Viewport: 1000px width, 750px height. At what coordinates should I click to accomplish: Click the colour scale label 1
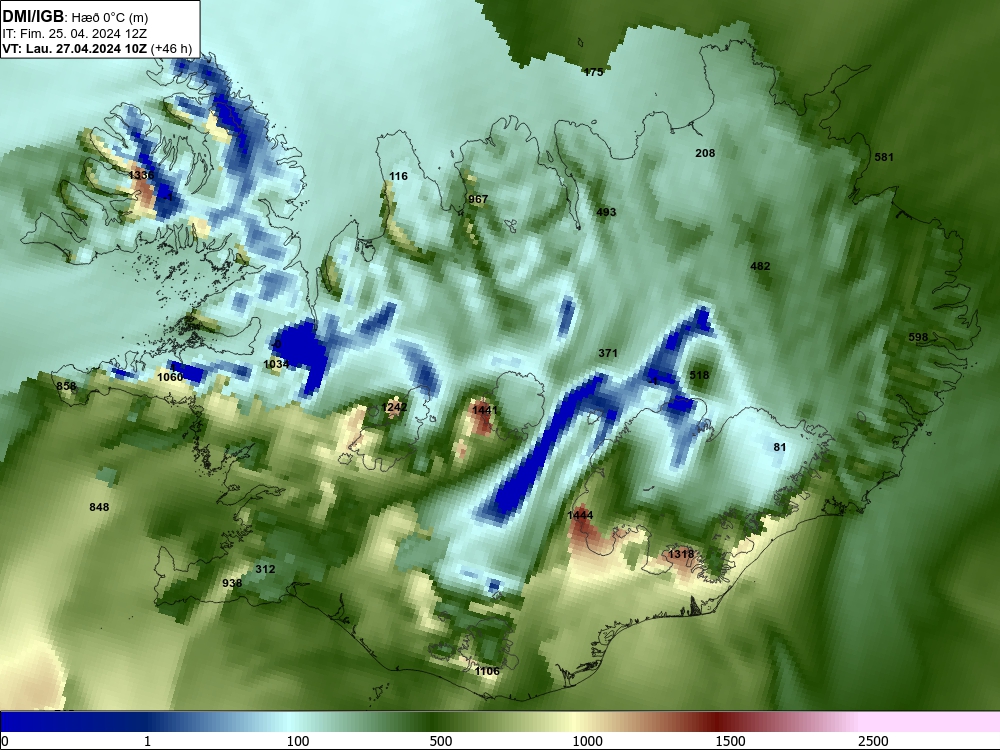147,741
